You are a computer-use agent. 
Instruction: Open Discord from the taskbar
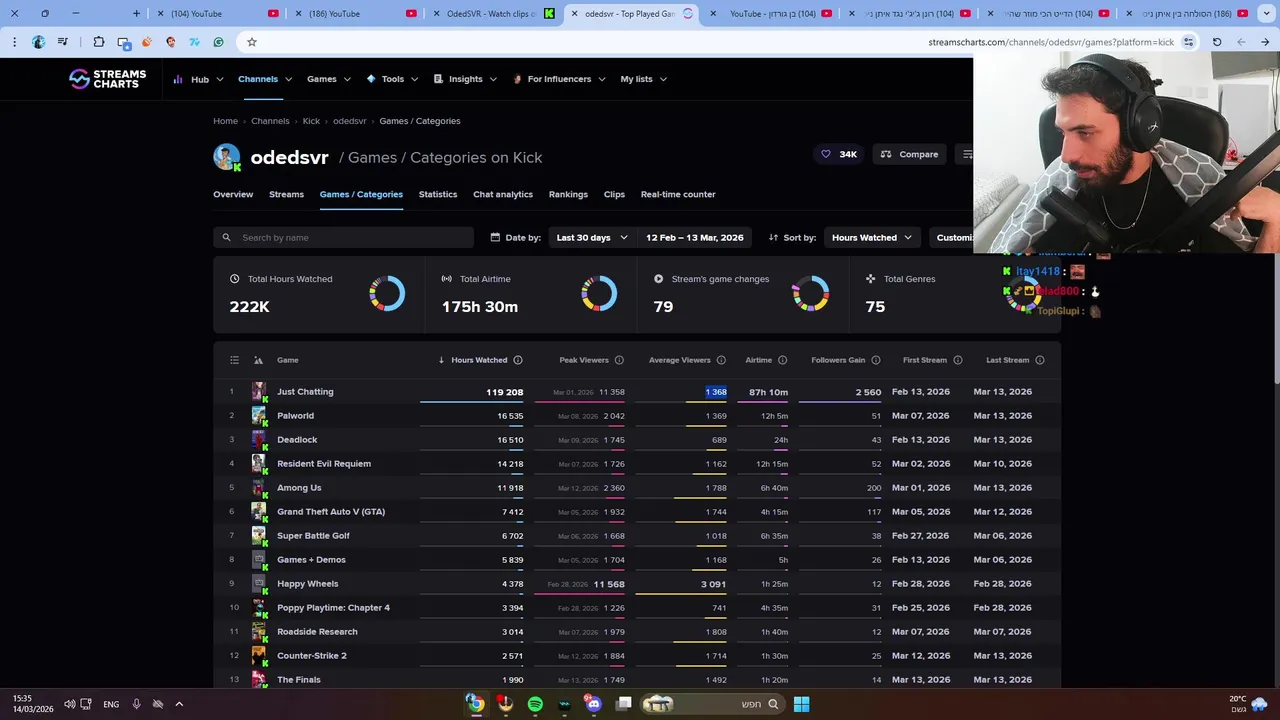(x=594, y=704)
